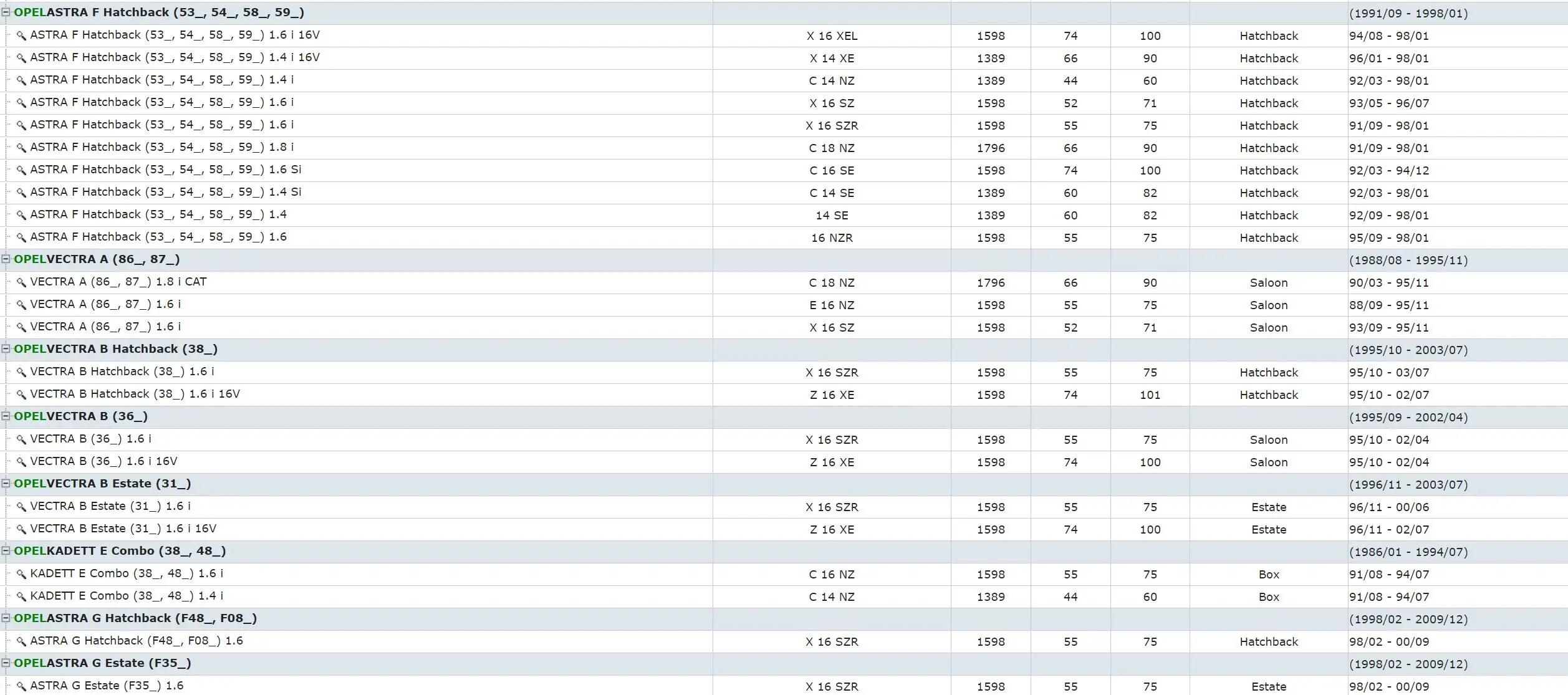
Task: Click the X 16 XEL engine code cell
Action: (832, 36)
